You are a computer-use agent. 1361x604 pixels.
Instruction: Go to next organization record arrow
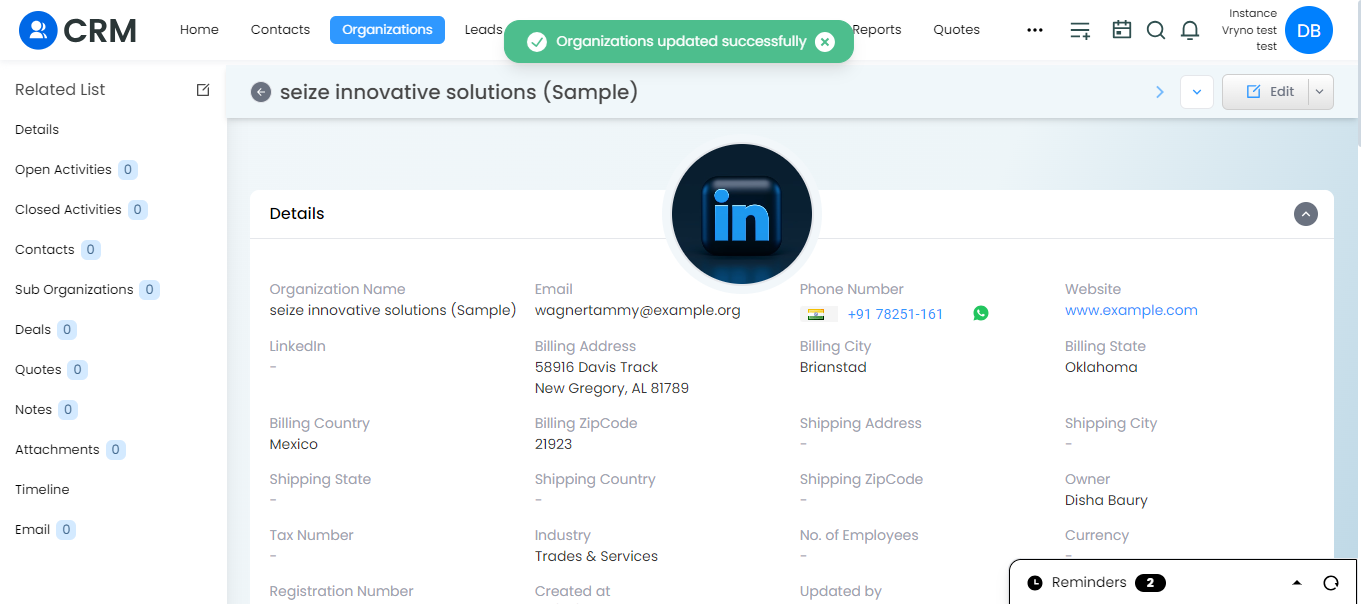(x=1160, y=92)
